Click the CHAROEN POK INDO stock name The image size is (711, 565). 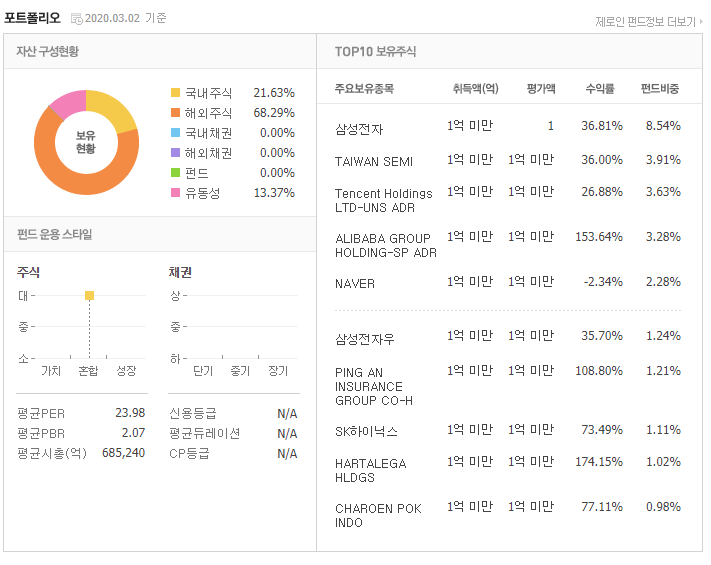[379, 516]
